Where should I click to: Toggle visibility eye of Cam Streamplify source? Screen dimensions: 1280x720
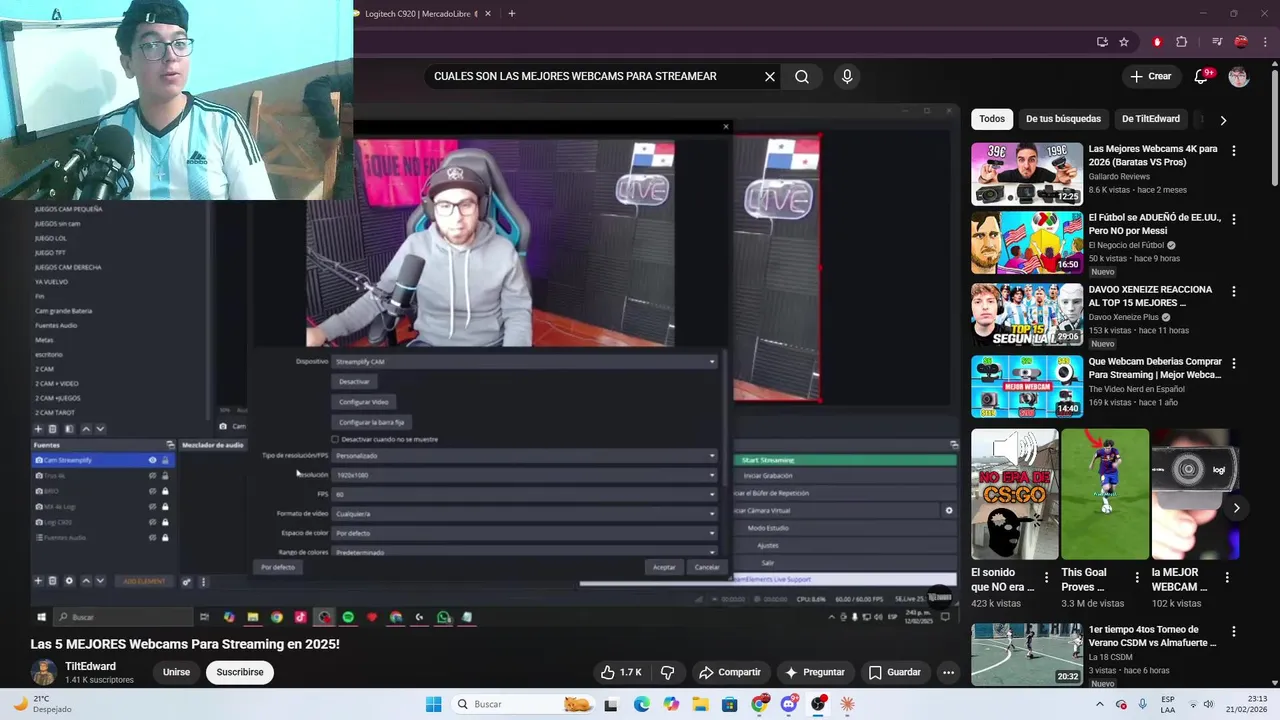(152, 460)
